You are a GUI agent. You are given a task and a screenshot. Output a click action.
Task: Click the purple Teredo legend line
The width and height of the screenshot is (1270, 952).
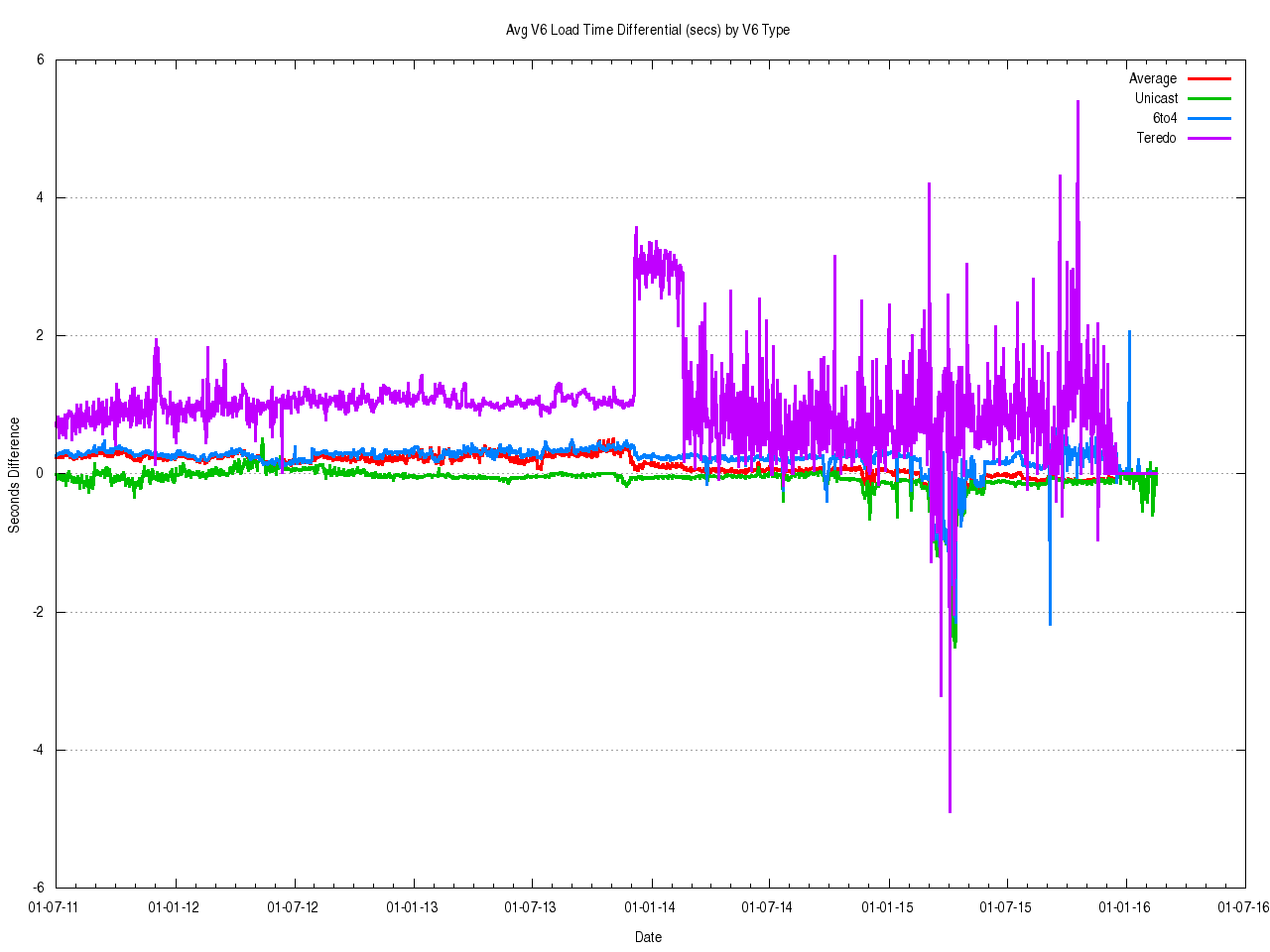click(1208, 138)
